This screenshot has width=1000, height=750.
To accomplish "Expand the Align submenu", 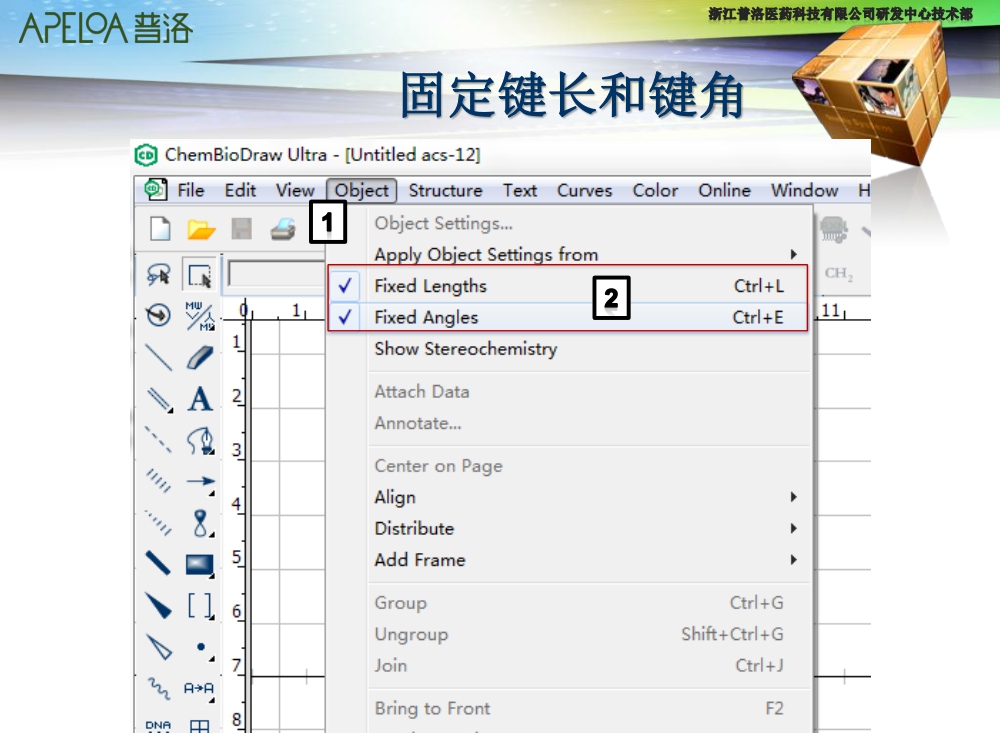I will pyautogui.click(x=568, y=497).
